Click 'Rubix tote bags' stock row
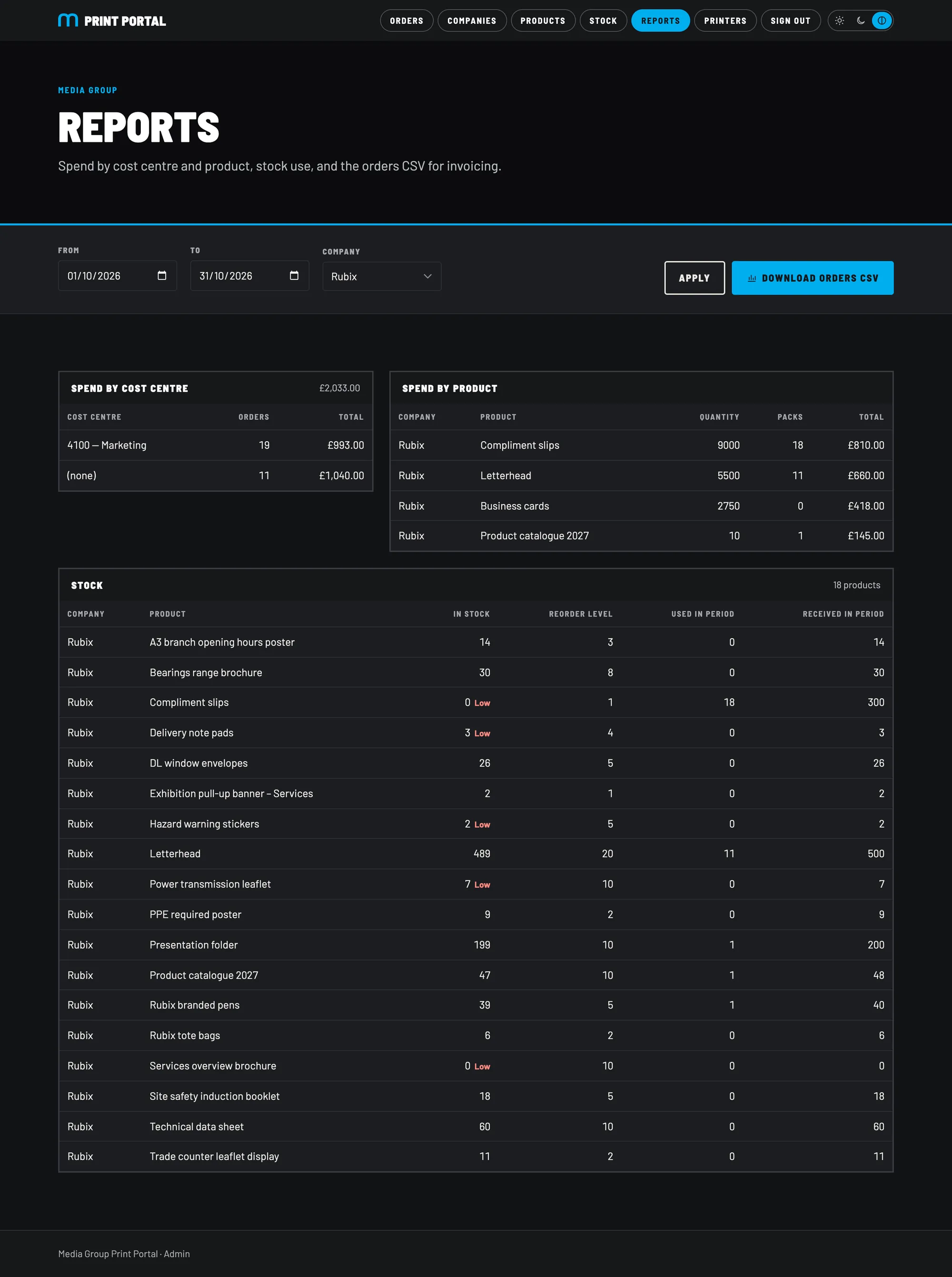Screen dimensions: 952x1277 point(476,1036)
